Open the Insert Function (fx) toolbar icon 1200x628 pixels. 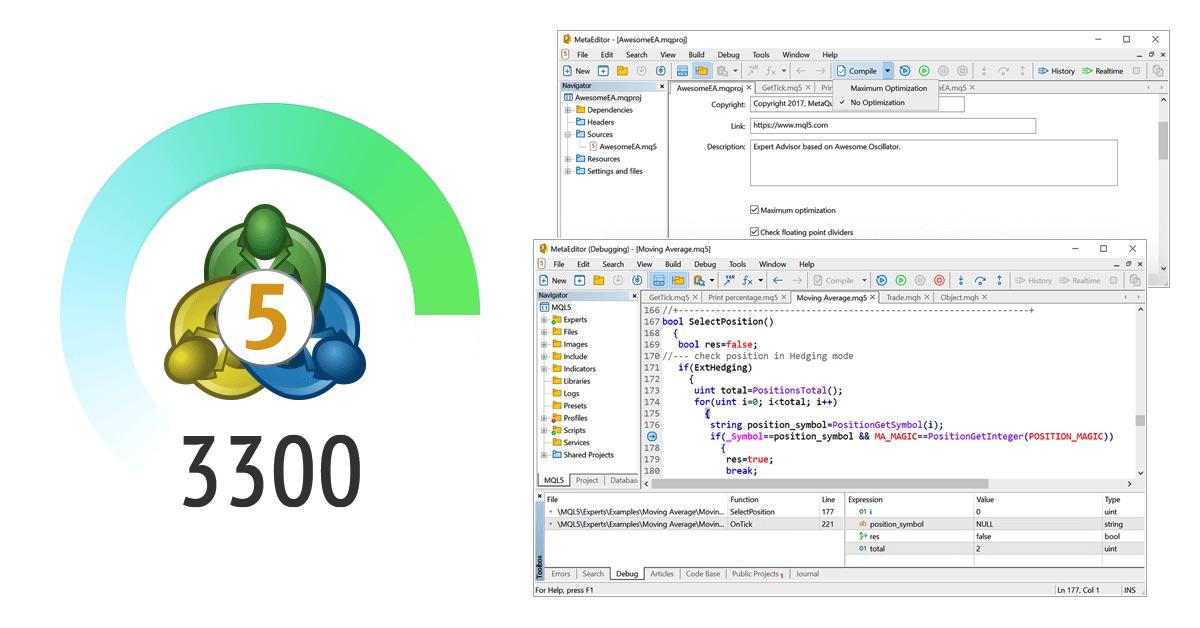pyautogui.click(x=747, y=280)
